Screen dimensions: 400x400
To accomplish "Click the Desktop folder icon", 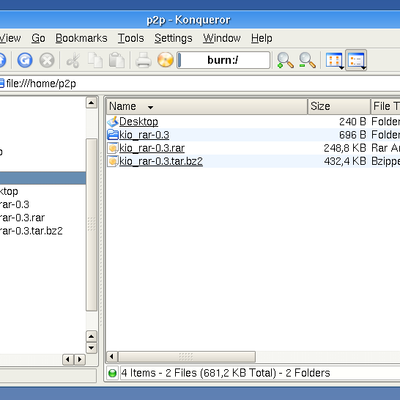I will (x=113, y=122).
